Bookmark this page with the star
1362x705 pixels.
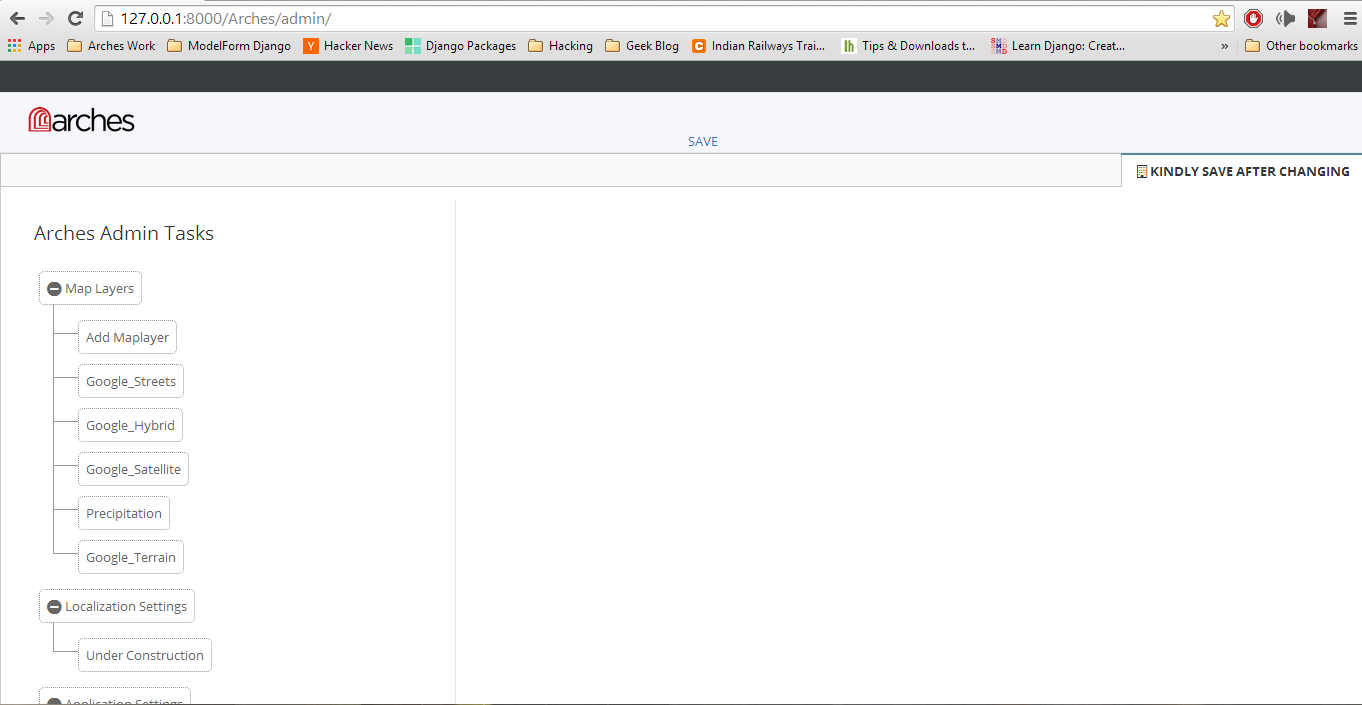coord(1221,18)
